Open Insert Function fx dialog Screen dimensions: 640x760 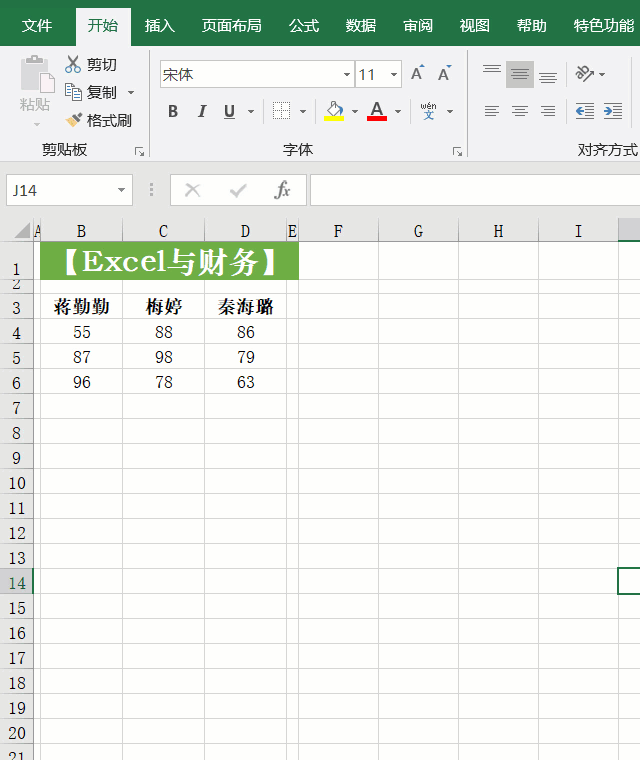coord(282,190)
